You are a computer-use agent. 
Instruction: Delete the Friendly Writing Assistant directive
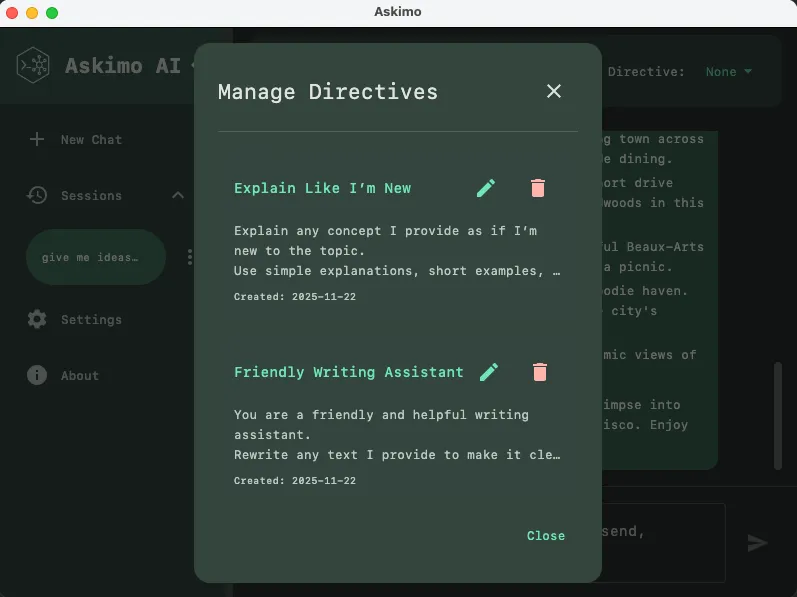tap(540, 372)
